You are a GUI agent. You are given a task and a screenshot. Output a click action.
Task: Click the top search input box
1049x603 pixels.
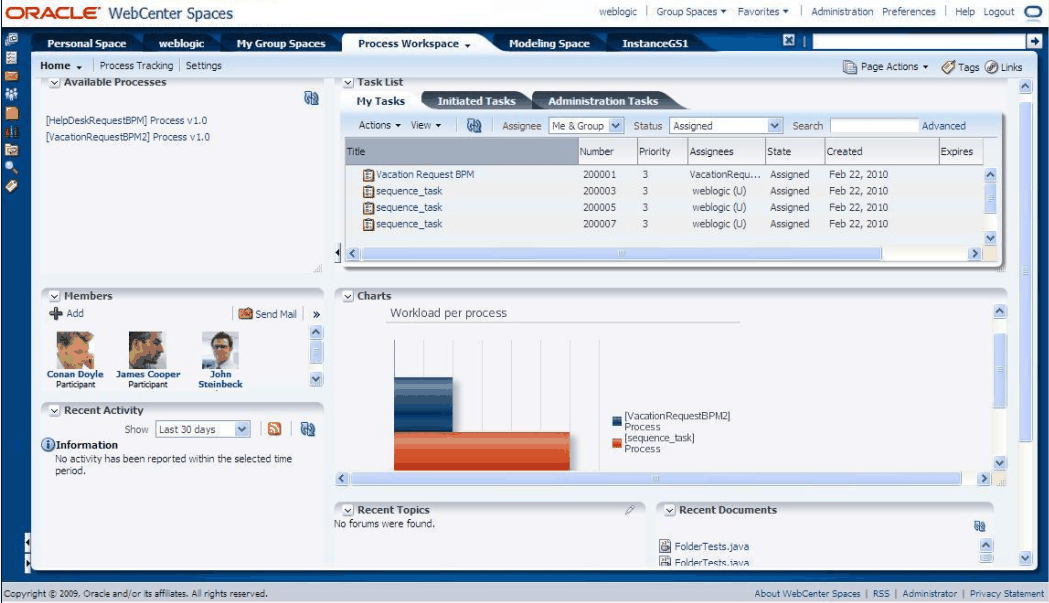(x=919, y=41)
